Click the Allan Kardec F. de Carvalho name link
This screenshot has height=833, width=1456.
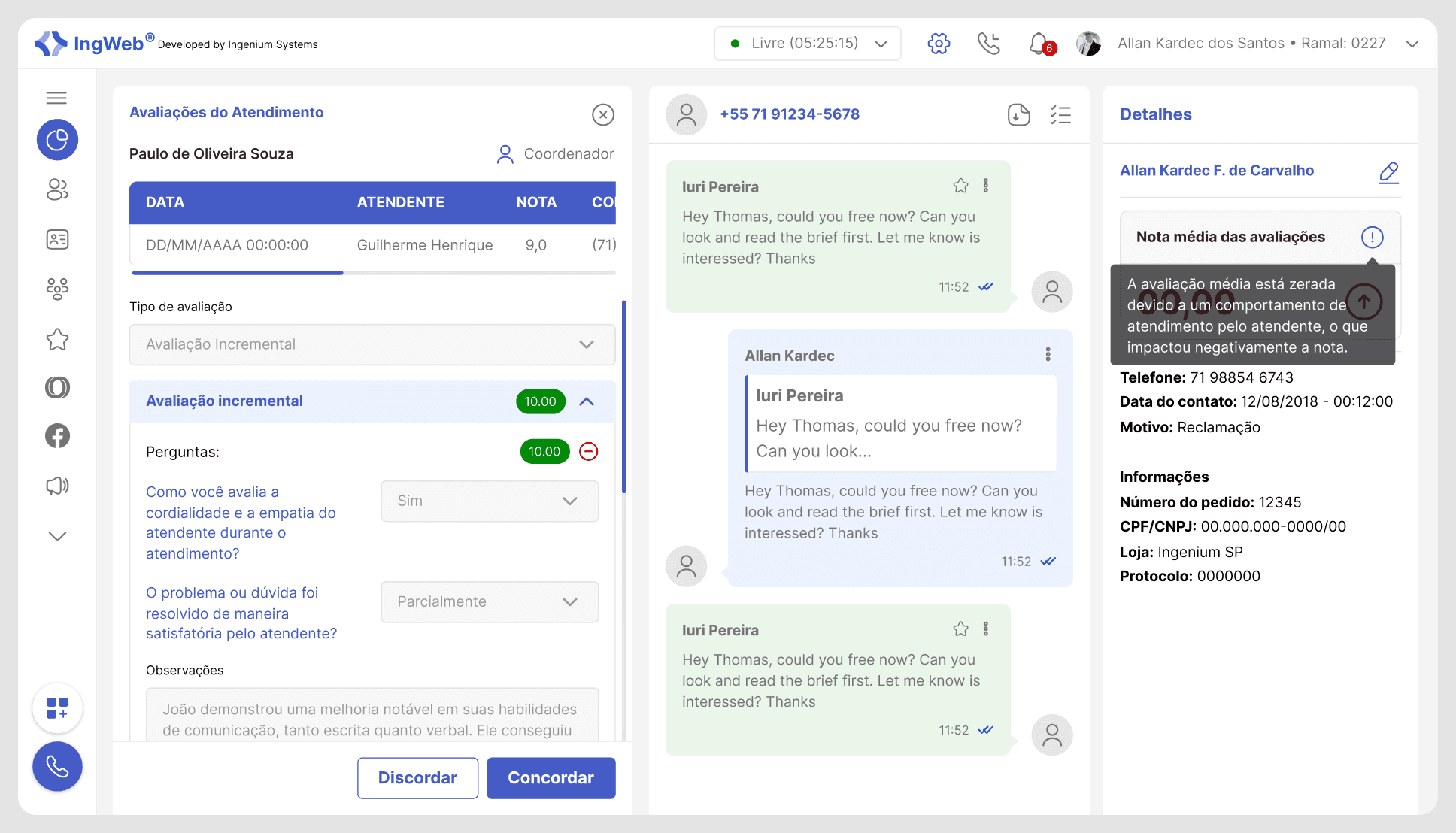[1217, 171]
